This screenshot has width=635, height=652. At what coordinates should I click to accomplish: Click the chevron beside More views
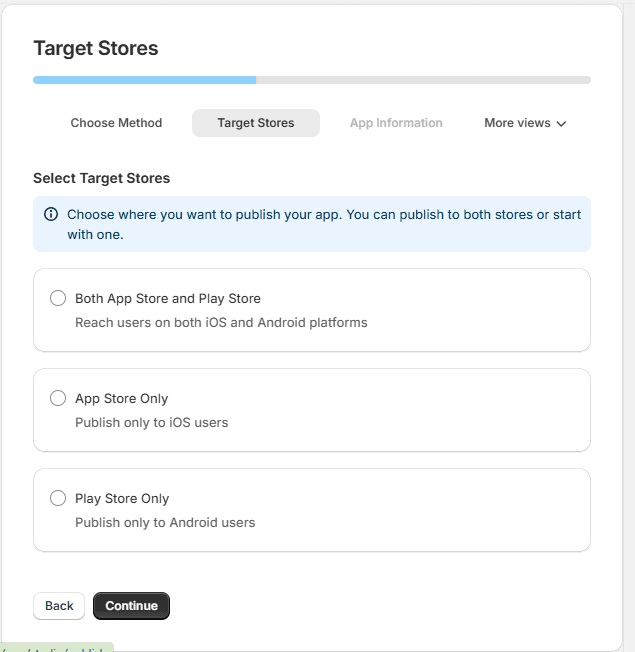coord(561,124)
